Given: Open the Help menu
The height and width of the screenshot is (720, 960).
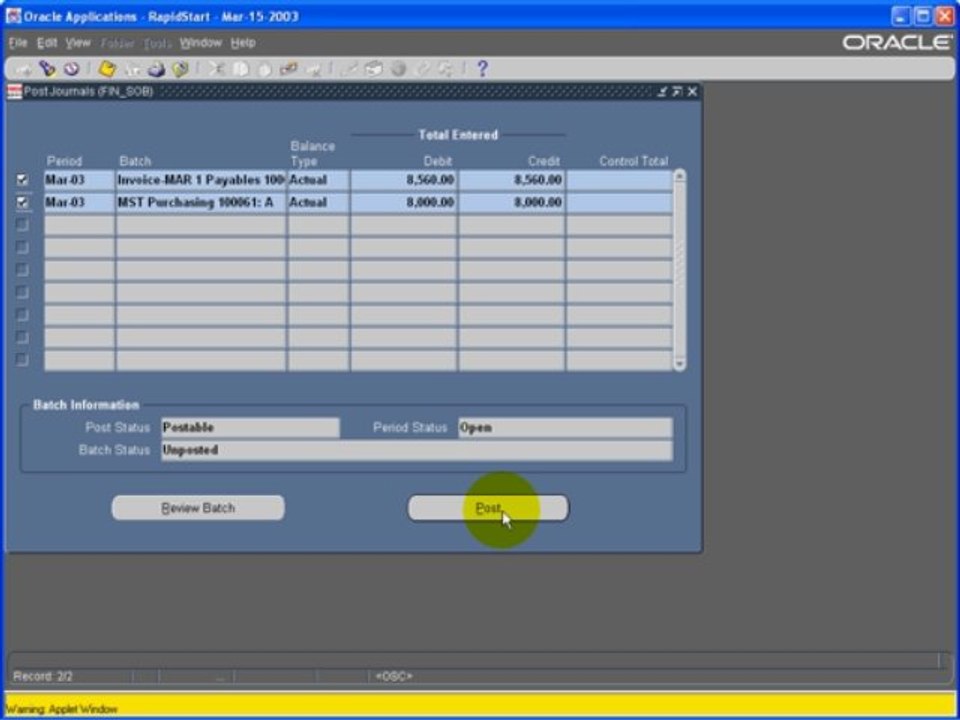Looking at the screenshot, I should coord(243,43).
